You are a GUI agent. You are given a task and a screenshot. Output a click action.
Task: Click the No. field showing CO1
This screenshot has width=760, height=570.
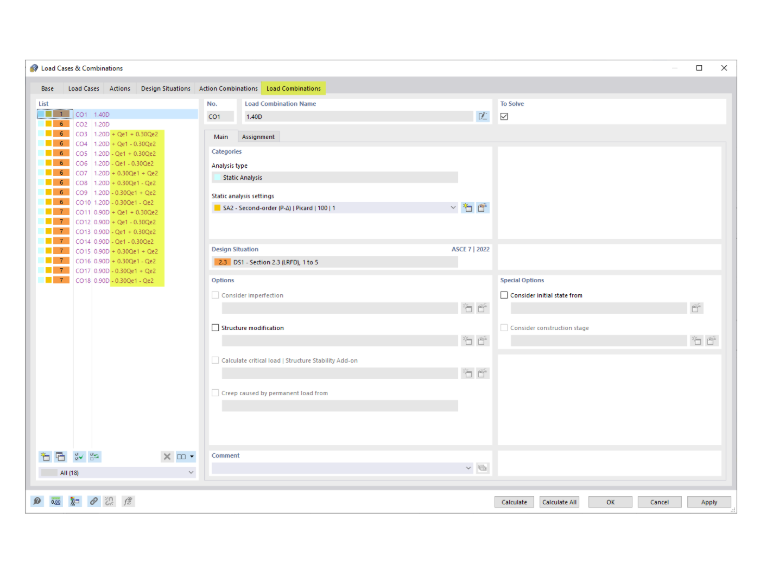[221, 116]
